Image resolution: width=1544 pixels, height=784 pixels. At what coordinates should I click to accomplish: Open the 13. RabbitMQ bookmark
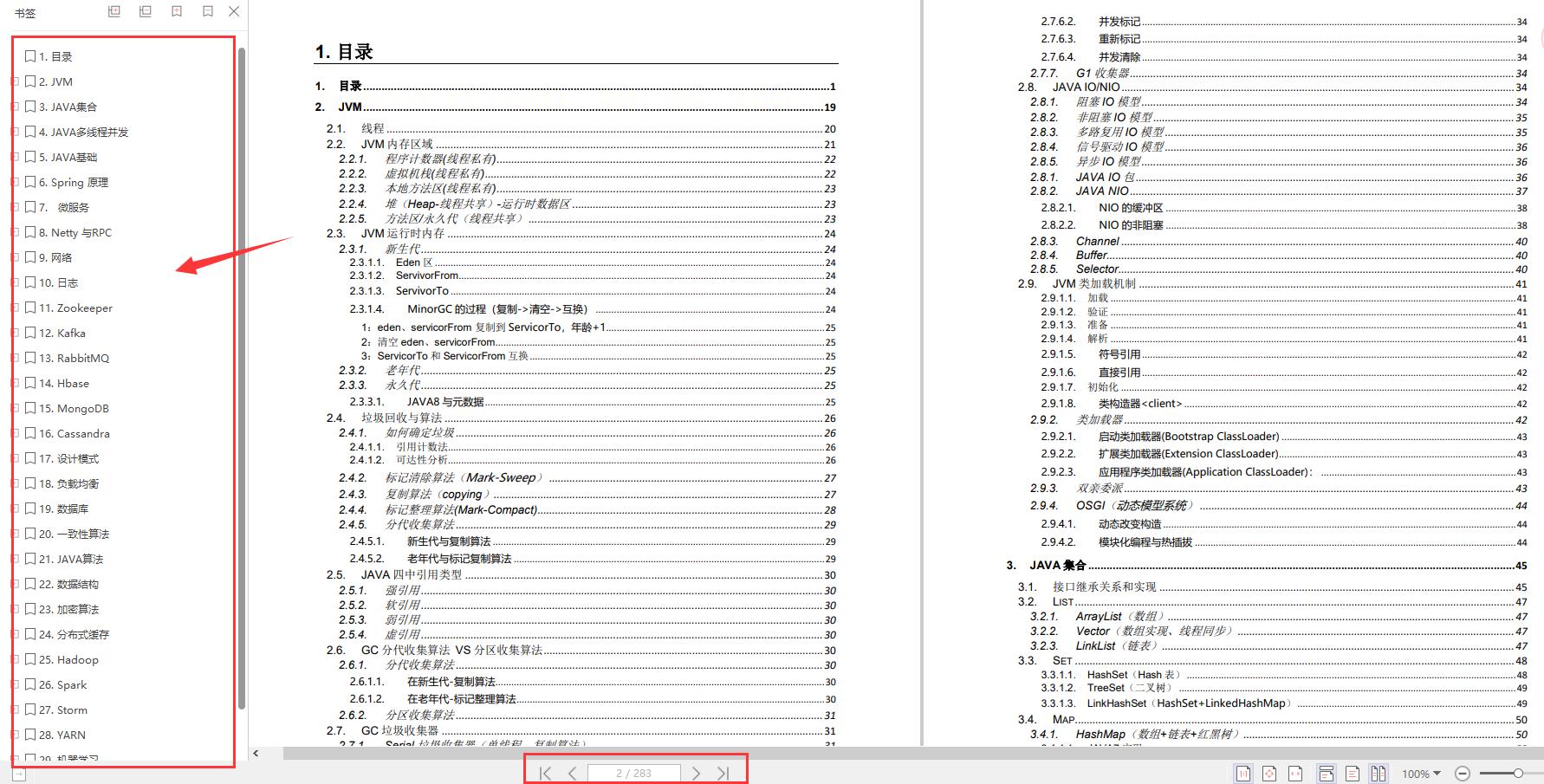click(x=68, y=358)
